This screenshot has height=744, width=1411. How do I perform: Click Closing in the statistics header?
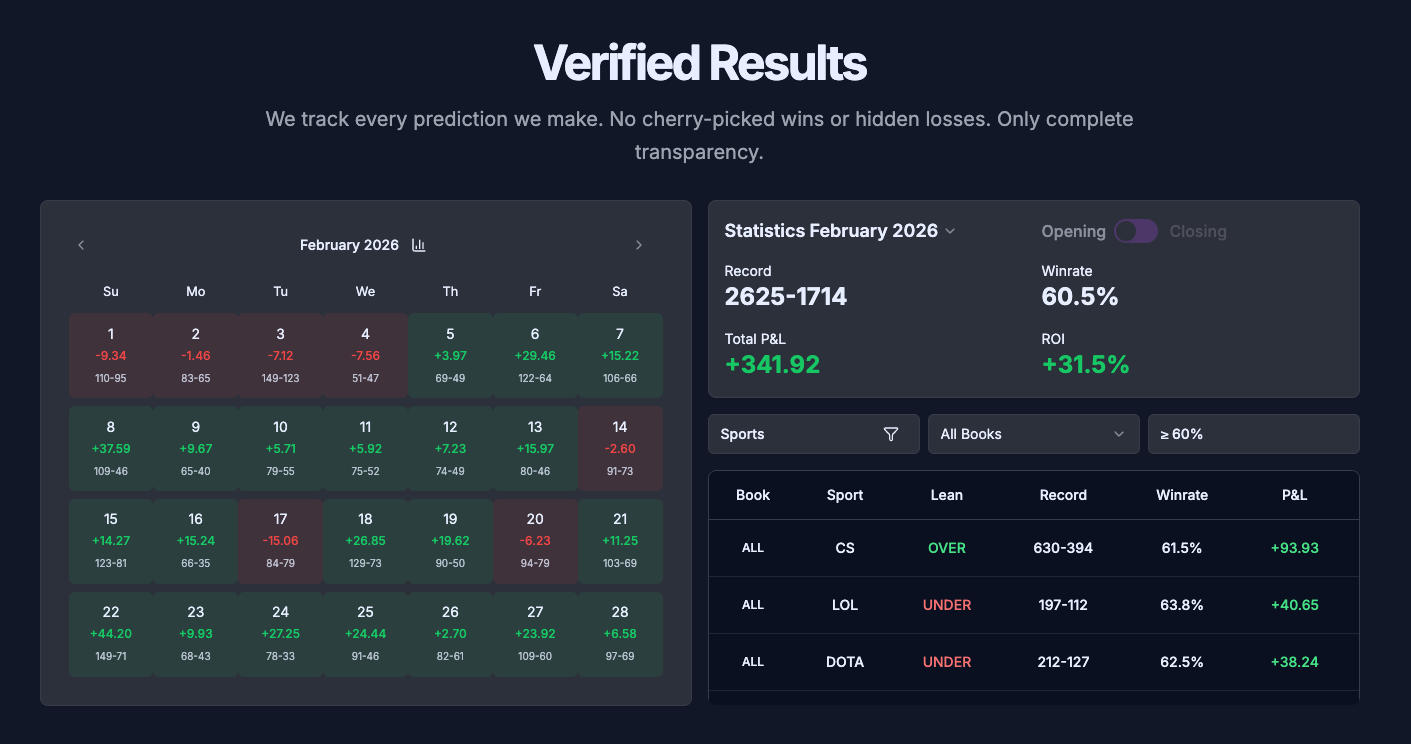(1197, 231)
